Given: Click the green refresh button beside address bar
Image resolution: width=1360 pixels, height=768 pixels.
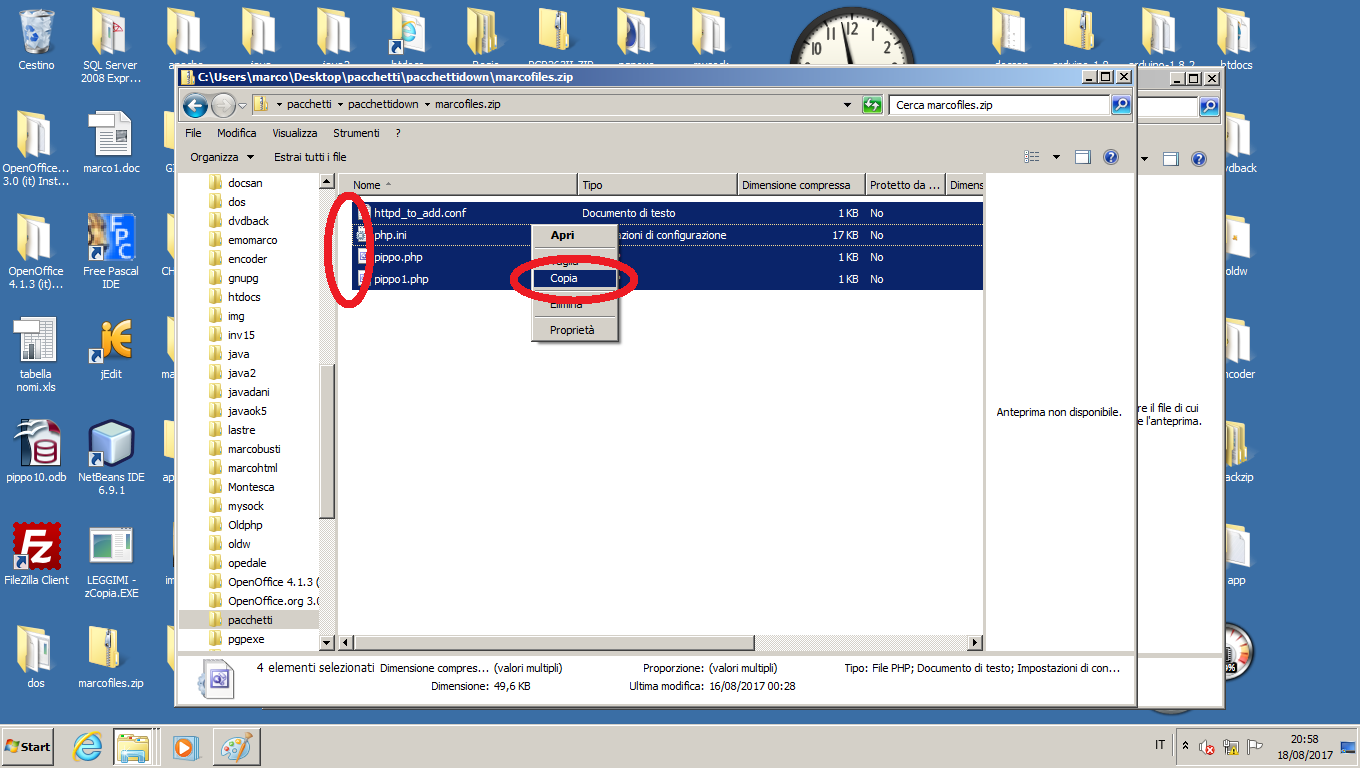Looking at the screenshot, I should click(x=872, y=105).
